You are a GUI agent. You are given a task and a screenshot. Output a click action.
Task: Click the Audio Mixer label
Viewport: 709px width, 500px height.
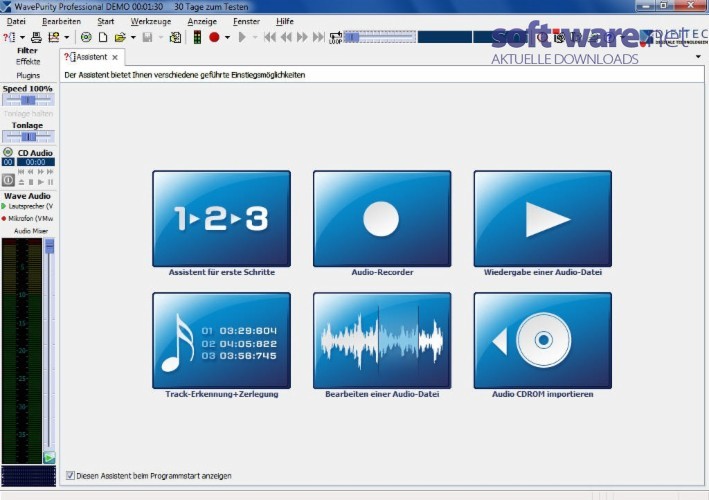tap(31, 231)
